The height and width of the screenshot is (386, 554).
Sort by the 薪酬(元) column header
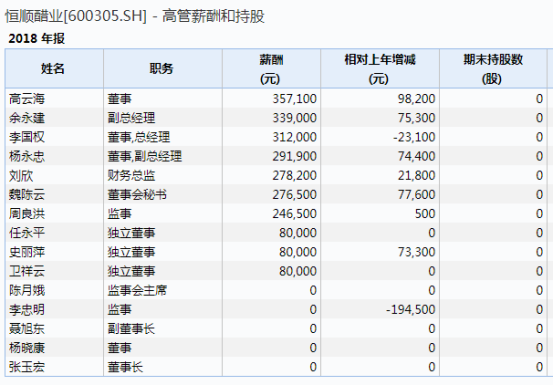271,69
